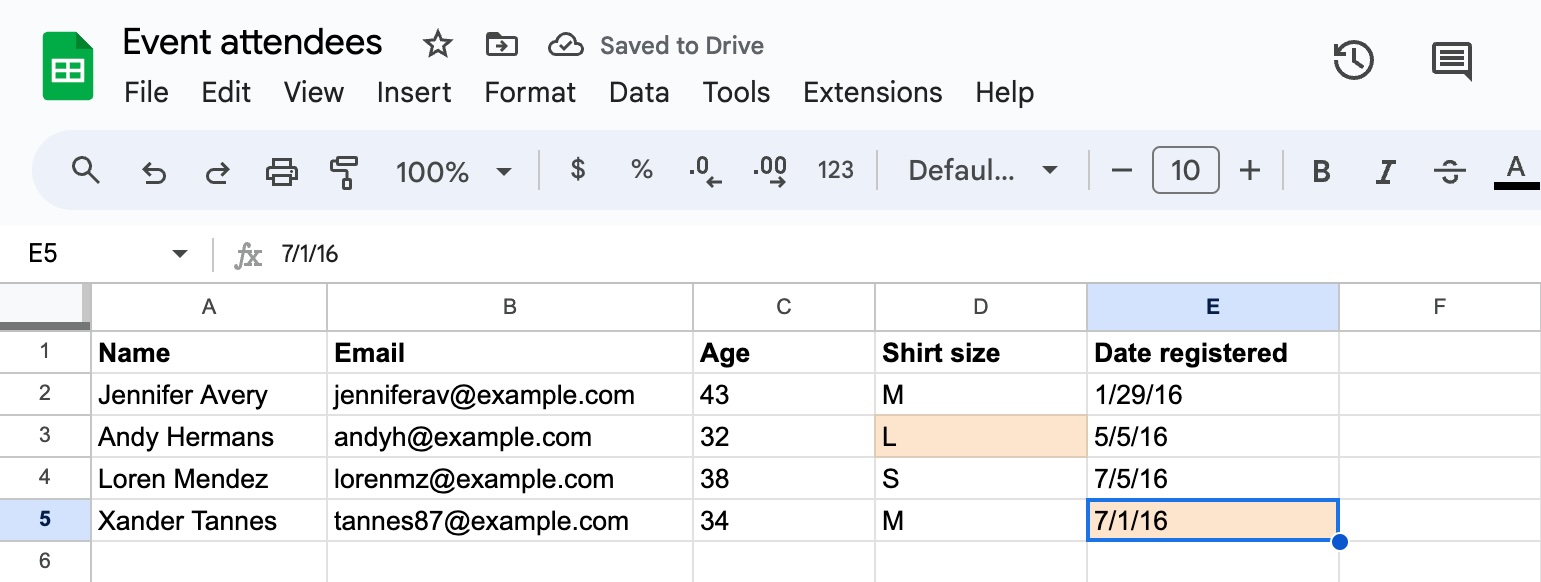Open the comments panel
The image size is (1541, 582).
point(1450,60)
